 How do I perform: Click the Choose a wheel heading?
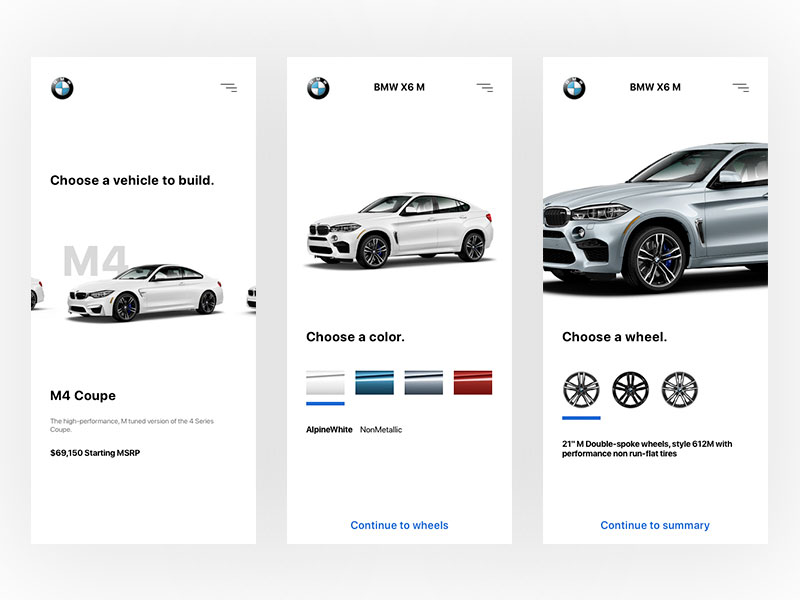point(614,337)
